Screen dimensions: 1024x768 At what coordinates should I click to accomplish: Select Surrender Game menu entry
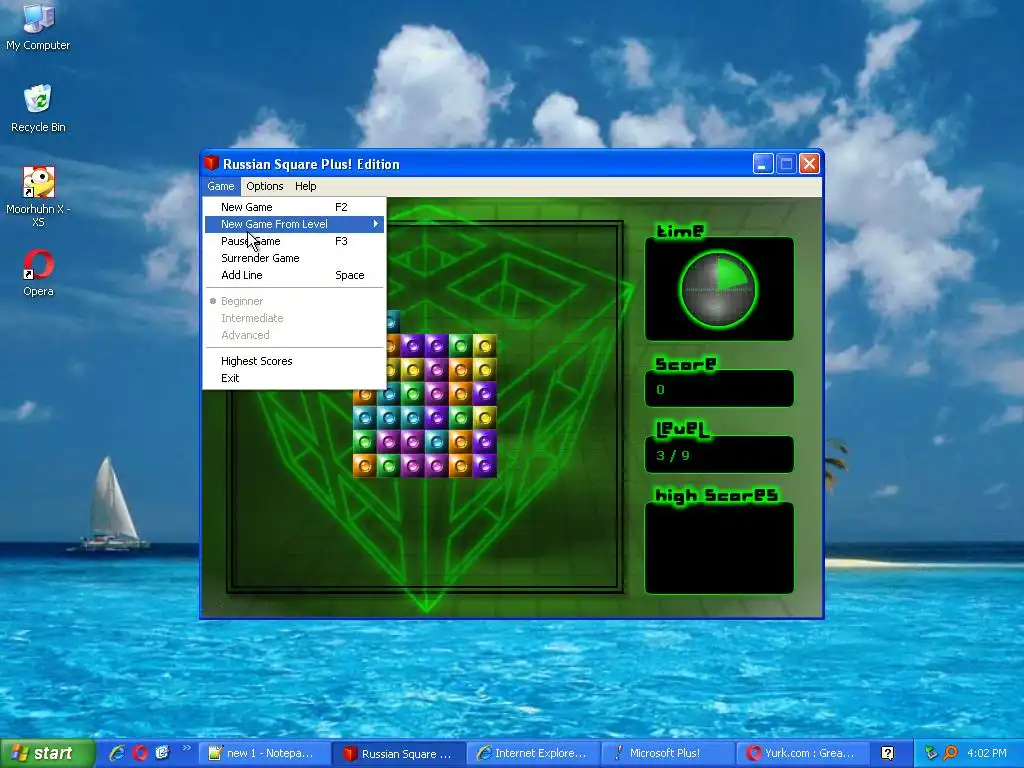click(294, 258)
